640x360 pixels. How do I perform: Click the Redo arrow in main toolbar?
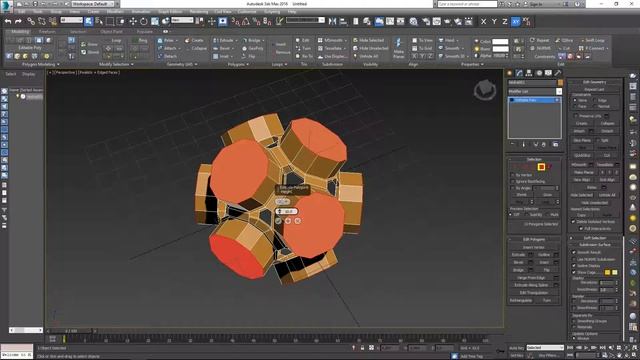pyautogui.click(x=18, y=22)
